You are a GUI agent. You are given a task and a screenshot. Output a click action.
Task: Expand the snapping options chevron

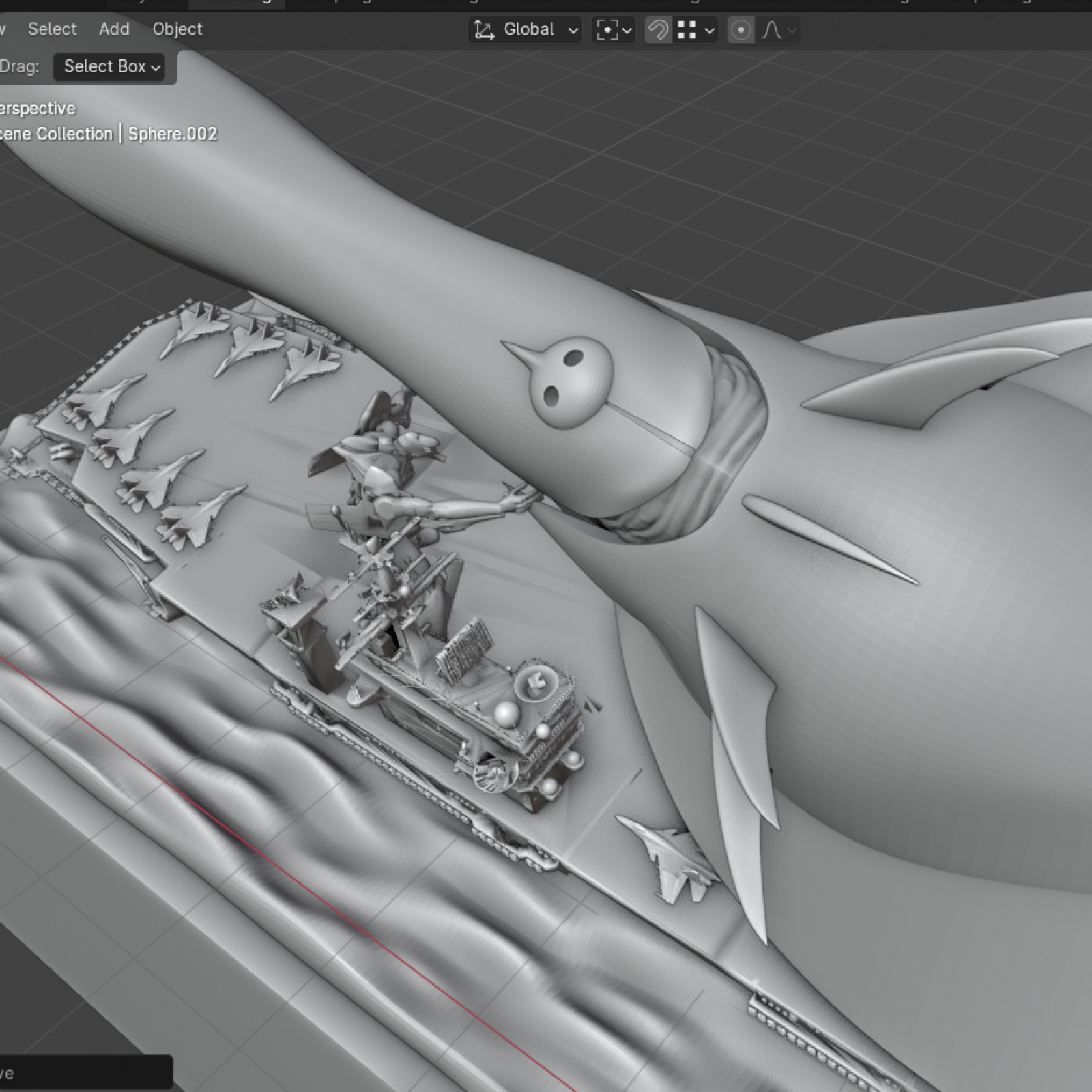coord(710,31)
